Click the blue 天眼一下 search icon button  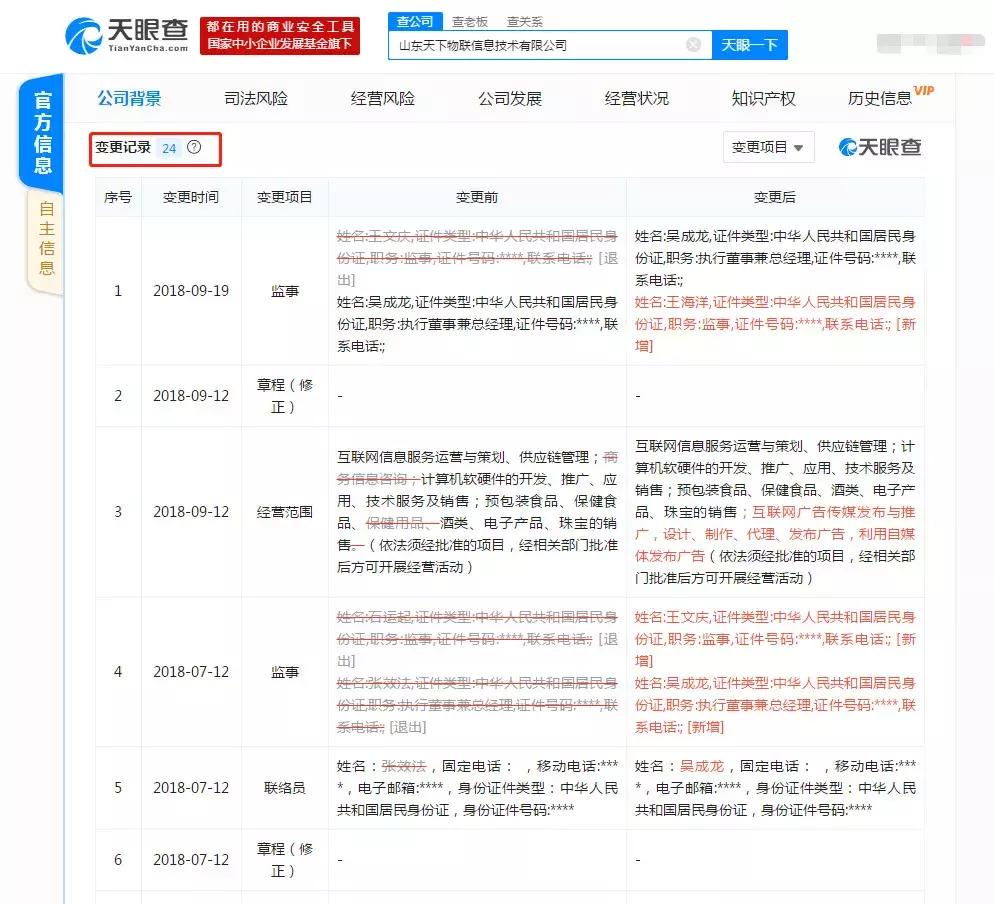(749, 45)
